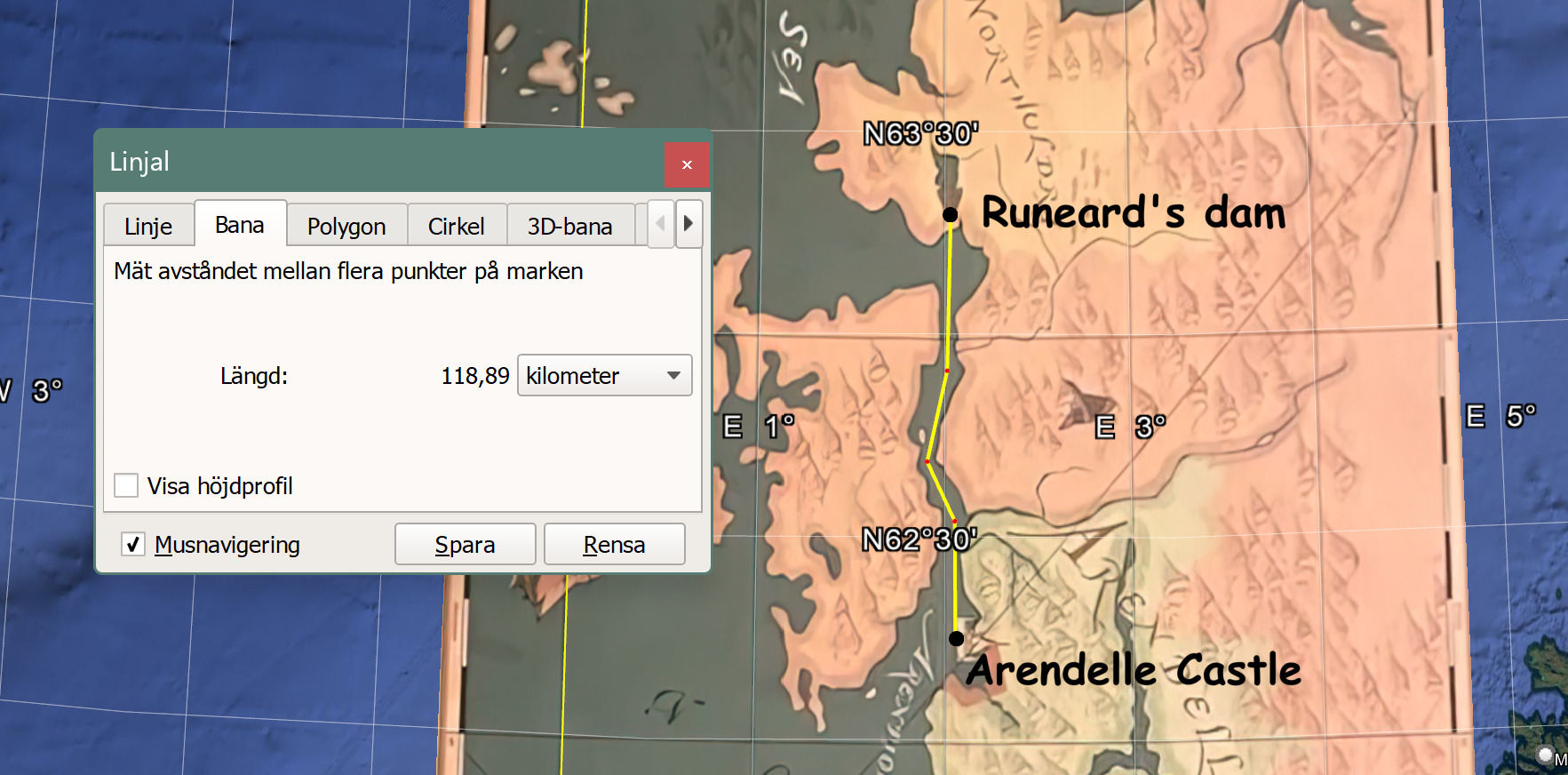Viewport: 1568px width, 775px height.
Task: Click the Runeard's dam marker dot
Action: pyautogui.click(x=951, y=214)
